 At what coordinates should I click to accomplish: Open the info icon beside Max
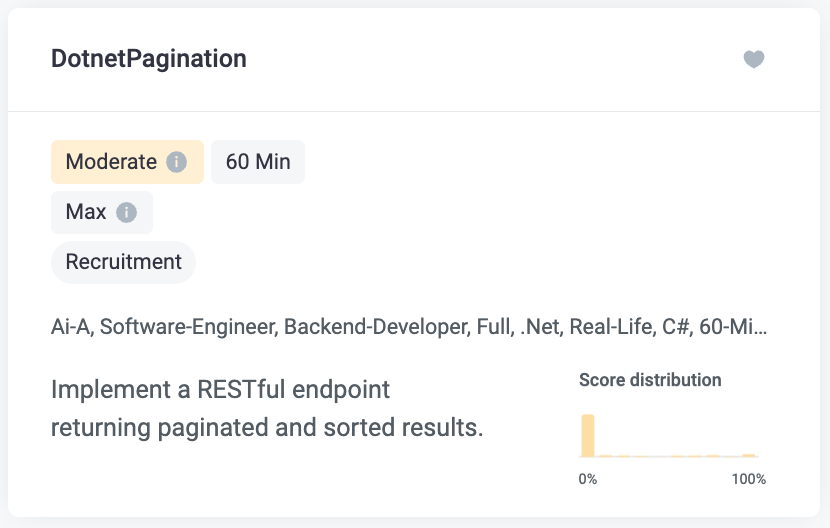coord(126,212)
